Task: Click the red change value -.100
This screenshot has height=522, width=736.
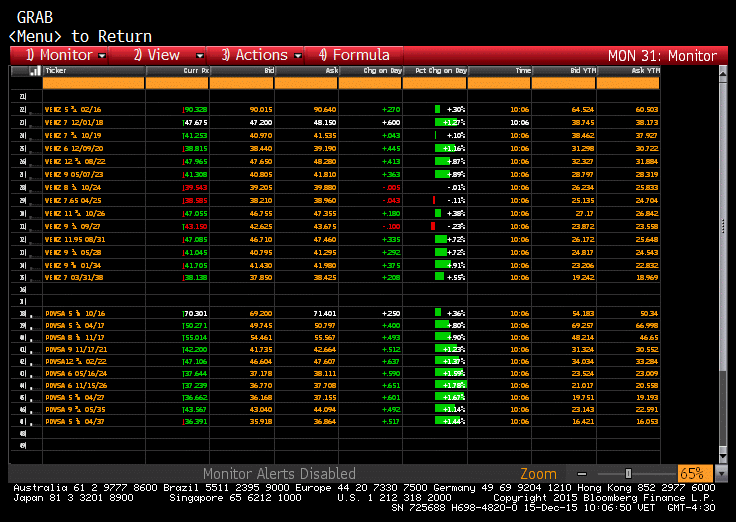Action: (x=391, y=227)
